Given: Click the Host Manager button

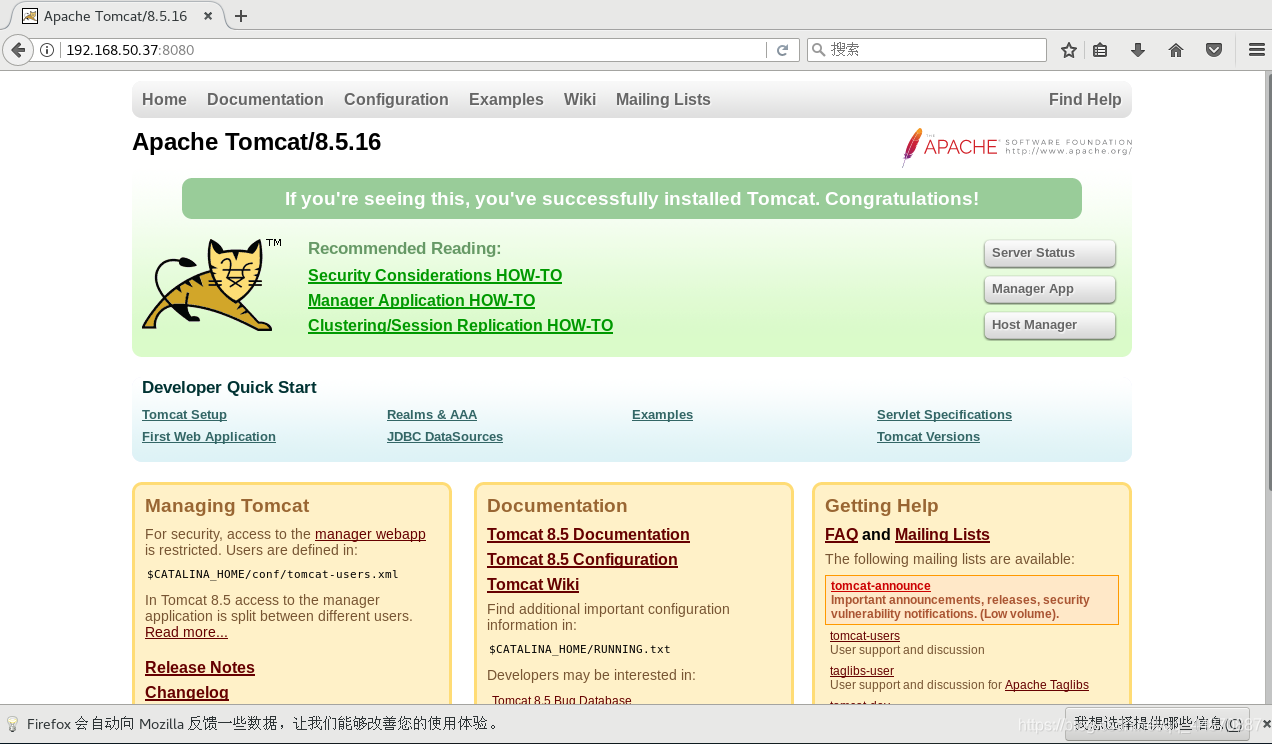Looking at the screenshot, I should point(1049,325).
